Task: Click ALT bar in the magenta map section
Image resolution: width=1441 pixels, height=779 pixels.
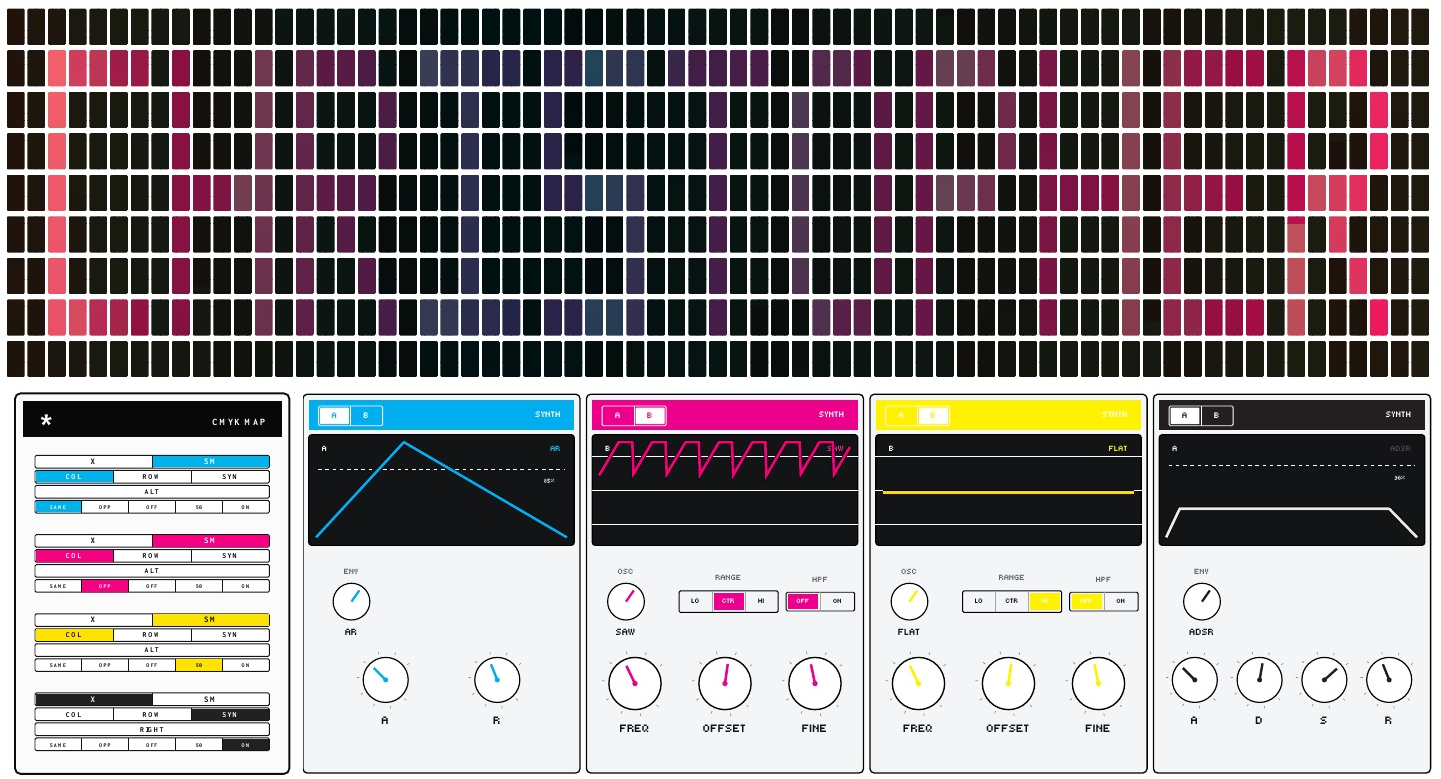Action: point(152,571)
